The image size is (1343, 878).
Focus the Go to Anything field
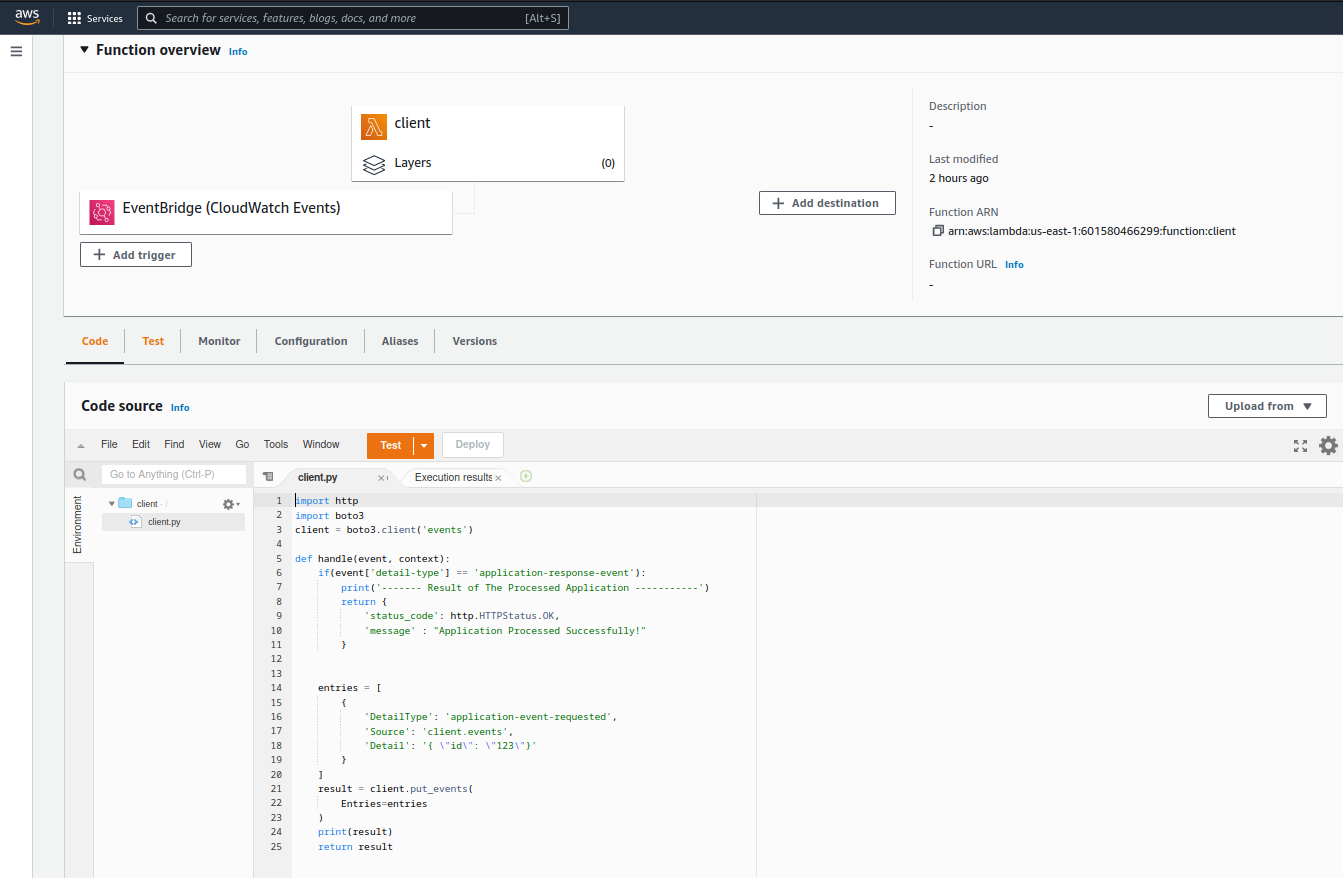coord(174,474)
